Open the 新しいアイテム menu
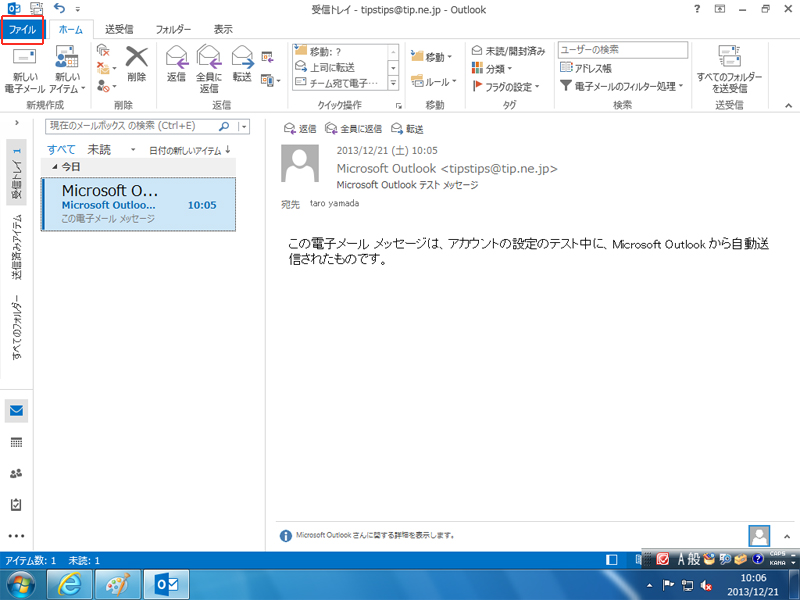The image size is (800, 600). coord(67,70)
